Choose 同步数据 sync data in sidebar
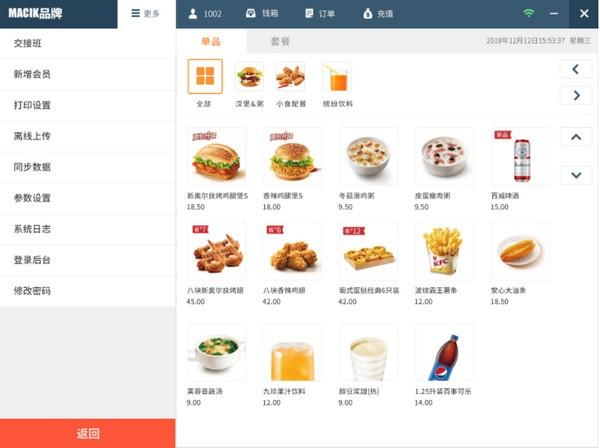Image resolution: width=600 pixels, height=448 pixels. [88, 167]
